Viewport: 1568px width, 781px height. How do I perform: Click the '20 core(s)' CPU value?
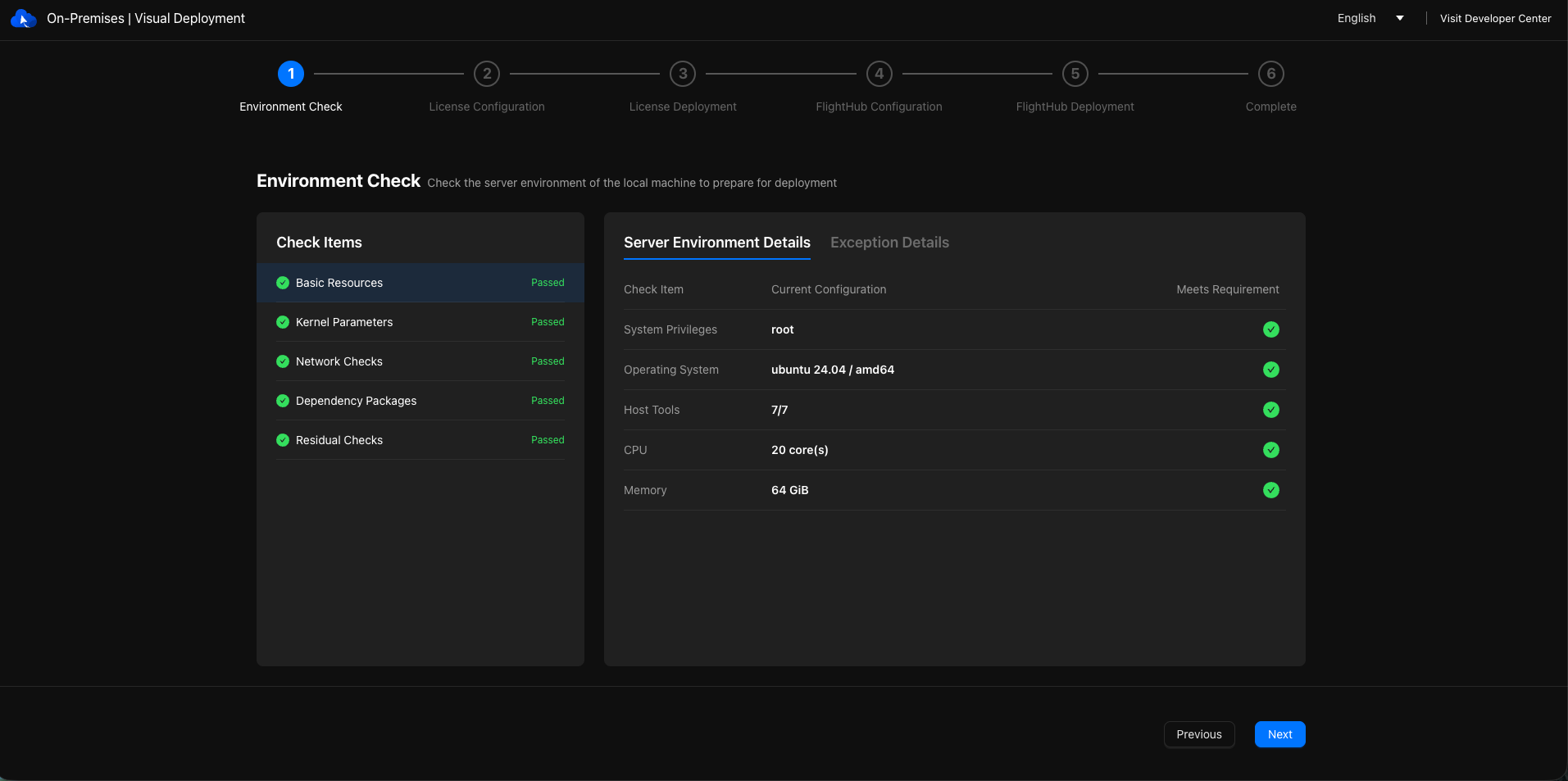tap(800, 450)
